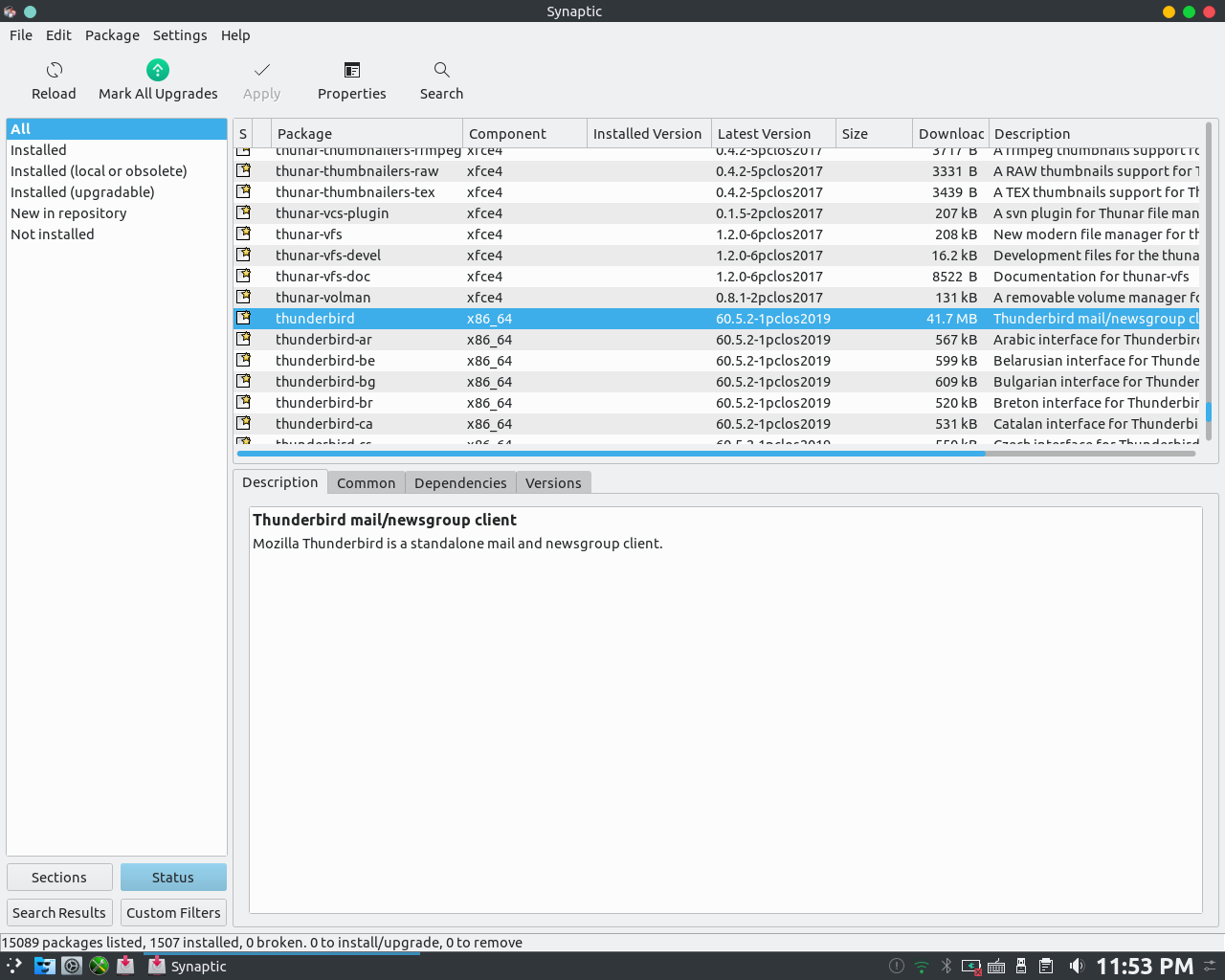Toggle status box for thunderbird package
This screenshot has height=980, width=1225.
243,318
